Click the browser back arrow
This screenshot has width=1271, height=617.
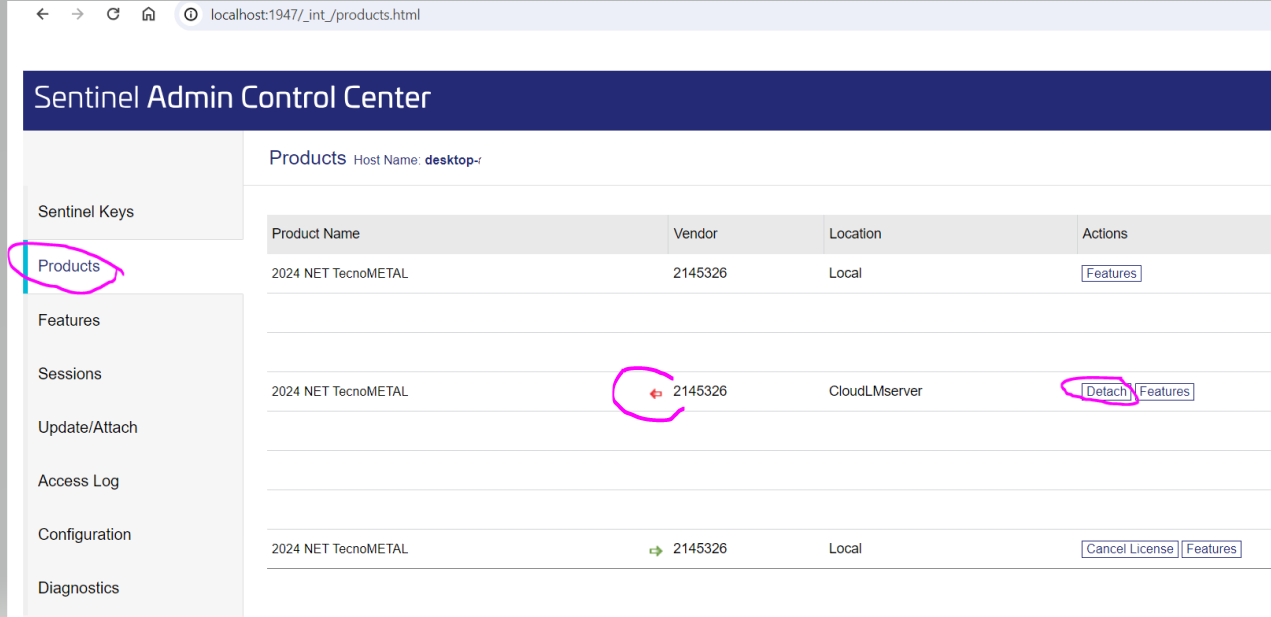[42, 15]
